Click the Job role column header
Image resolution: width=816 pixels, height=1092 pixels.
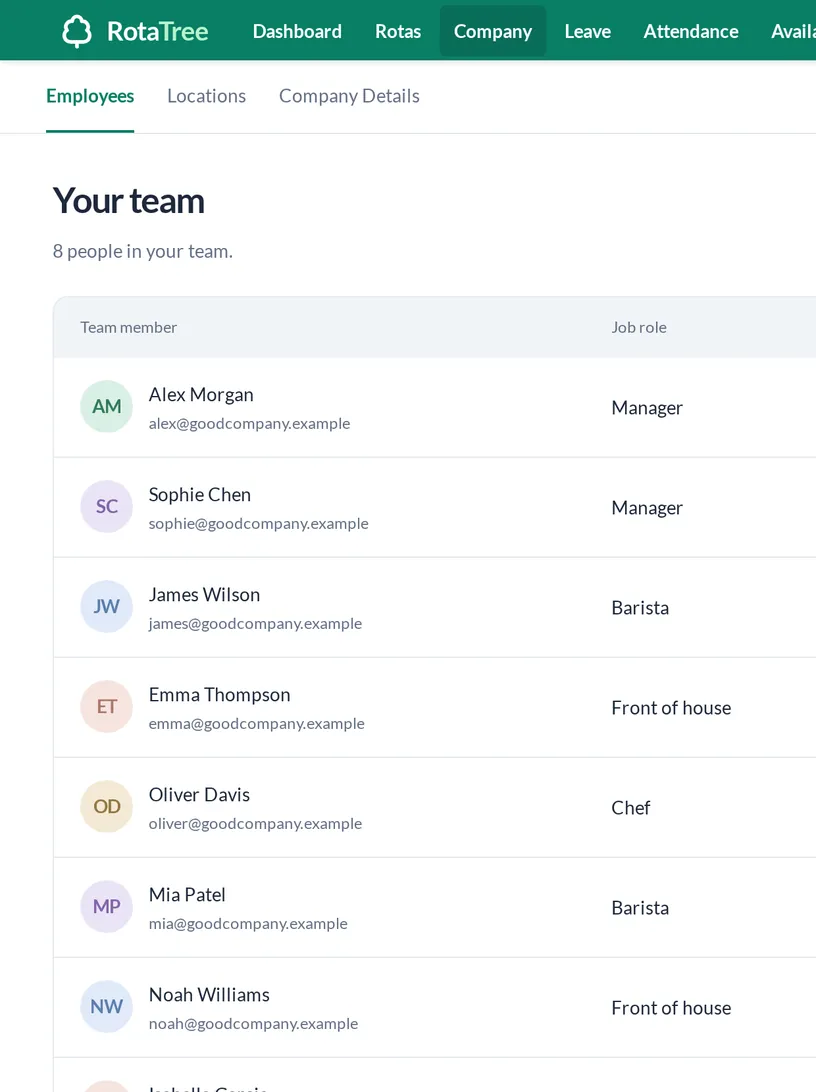pyautogui.click(x=638, y=327)
